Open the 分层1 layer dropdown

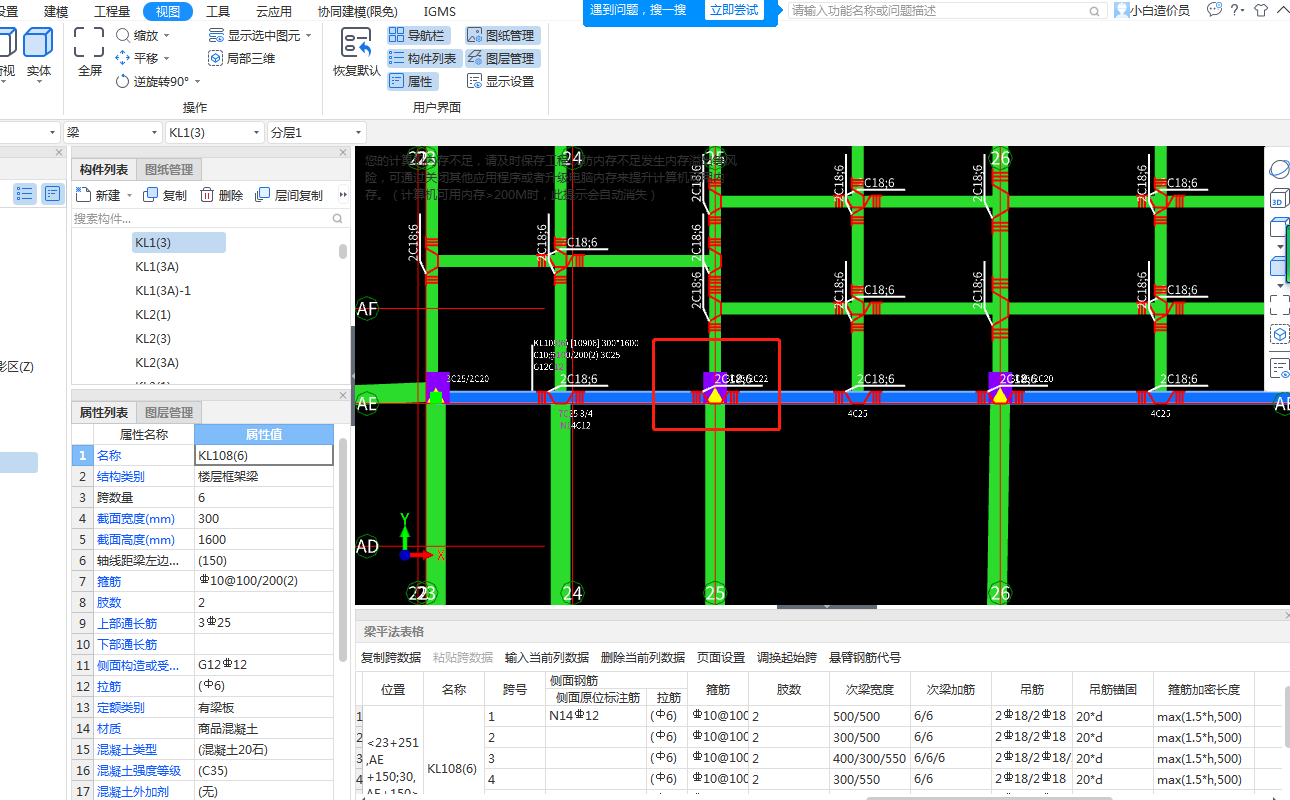coord(316,132)
